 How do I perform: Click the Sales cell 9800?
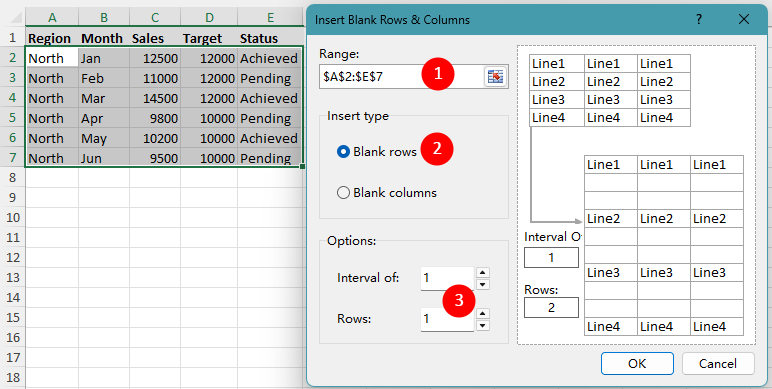click(x=155, y=118)
